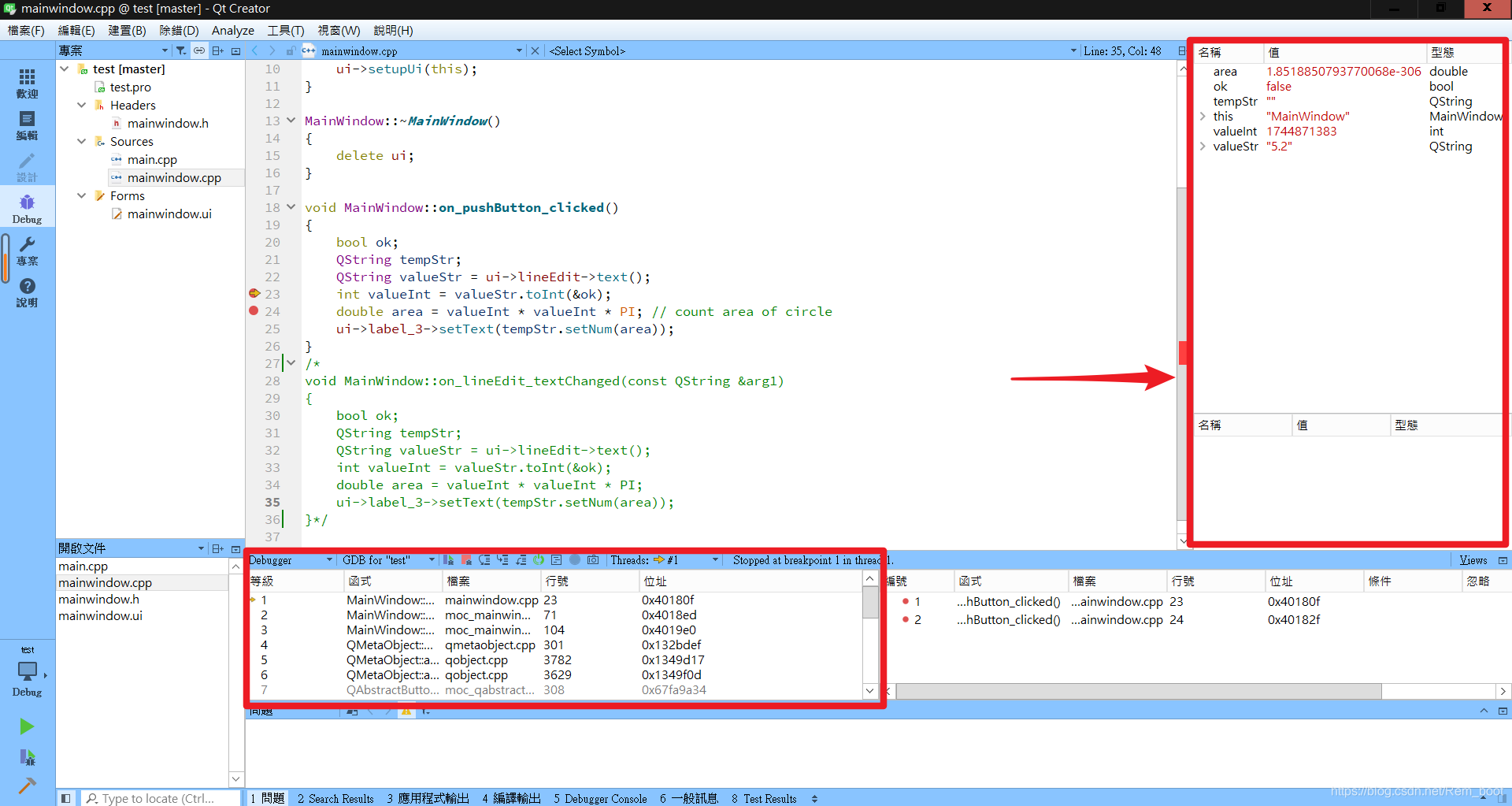Expand the valueStr variable in locals
The width and height of the screenshot is (1512, 806).
[1203, 147]
